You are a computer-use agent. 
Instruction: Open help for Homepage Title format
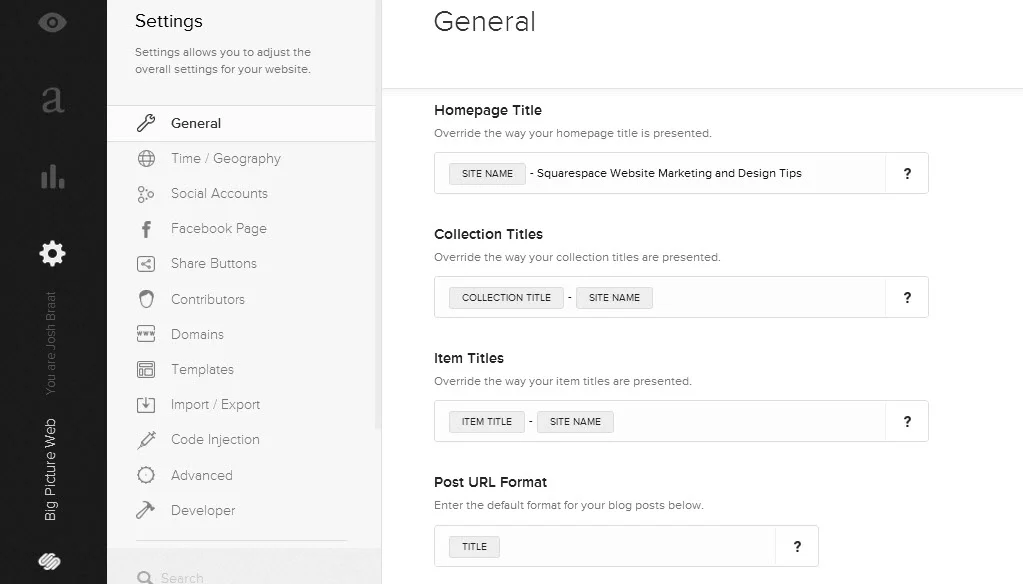click(906, 173)
